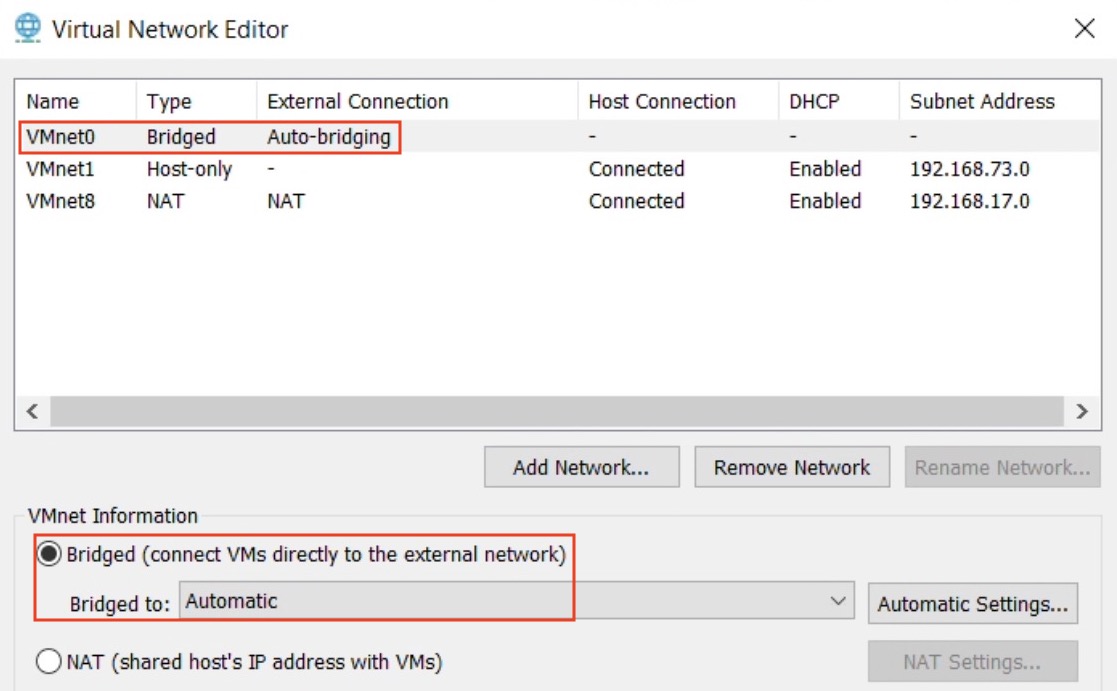Click the horizontal scrollbar track in network list
The width and height of the screenshot is (1117, 691).
(555, 412)
